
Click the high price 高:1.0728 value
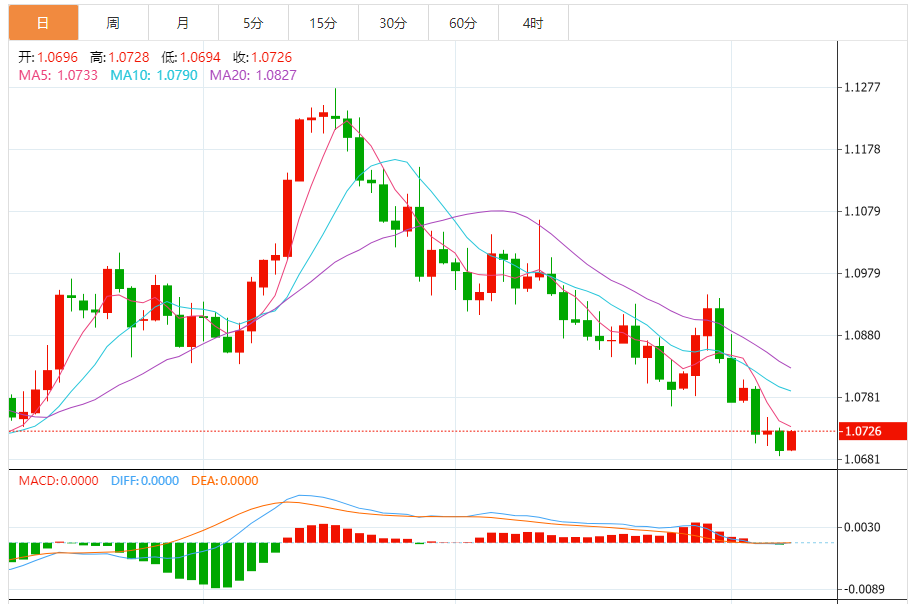119,57
